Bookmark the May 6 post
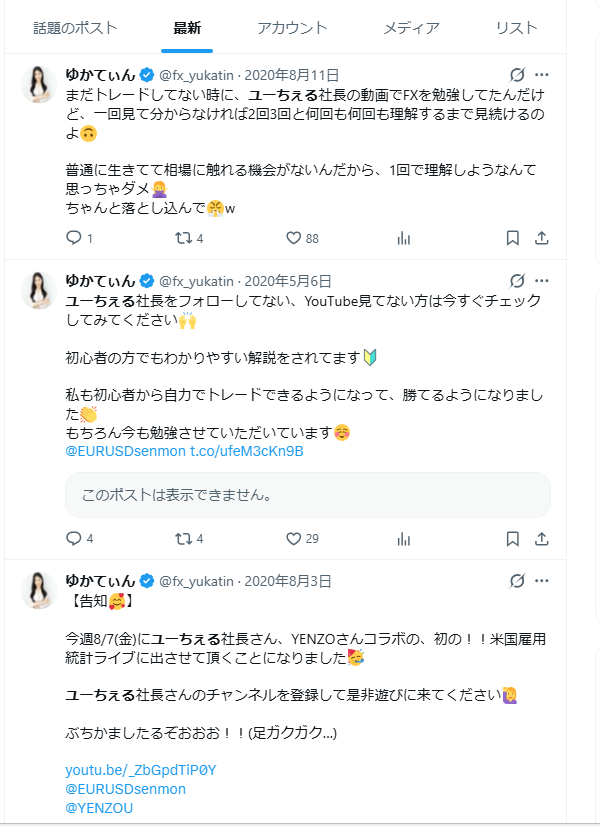Image resolution: width=600 pixels, height=826 pixels. (513, 538)
